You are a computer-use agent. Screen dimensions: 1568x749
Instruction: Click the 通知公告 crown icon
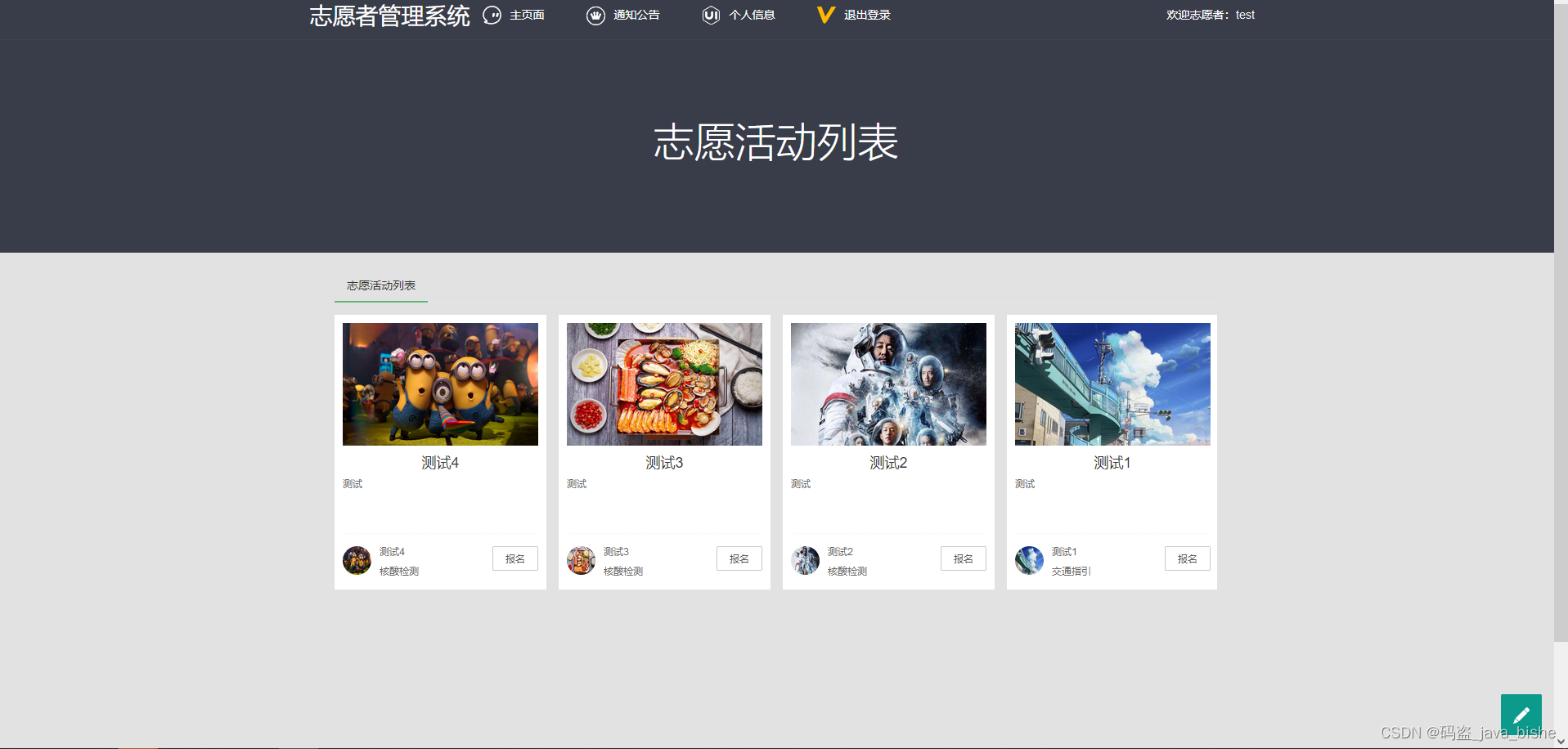pos(595,16)
